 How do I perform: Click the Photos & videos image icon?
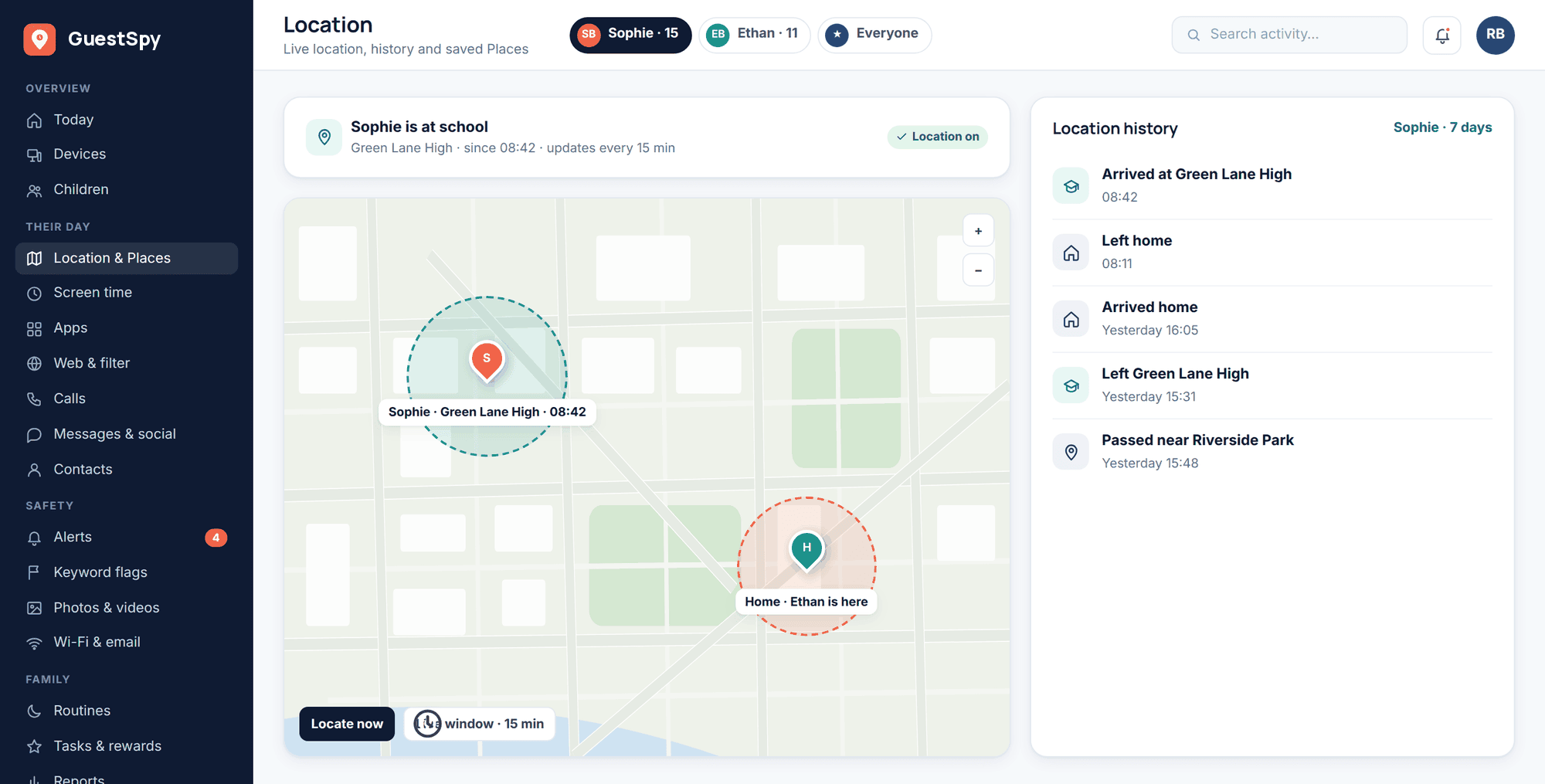tap(34, 608)
